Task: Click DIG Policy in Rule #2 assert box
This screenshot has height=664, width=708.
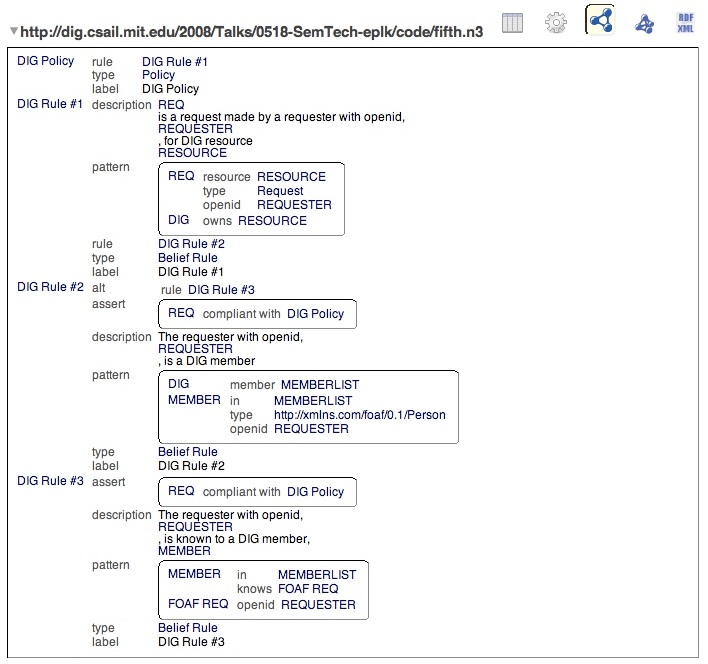Action: coord(316,314)
